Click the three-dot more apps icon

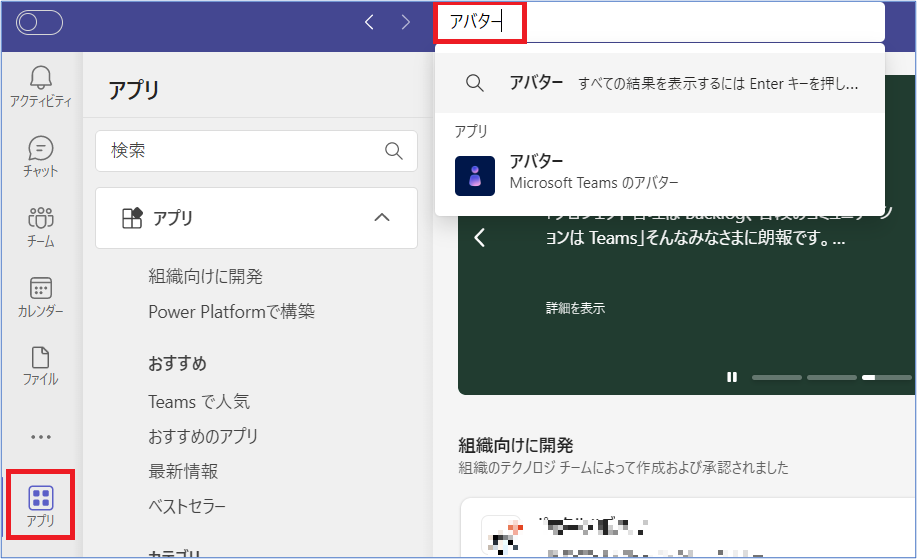(x=40, y=437)
